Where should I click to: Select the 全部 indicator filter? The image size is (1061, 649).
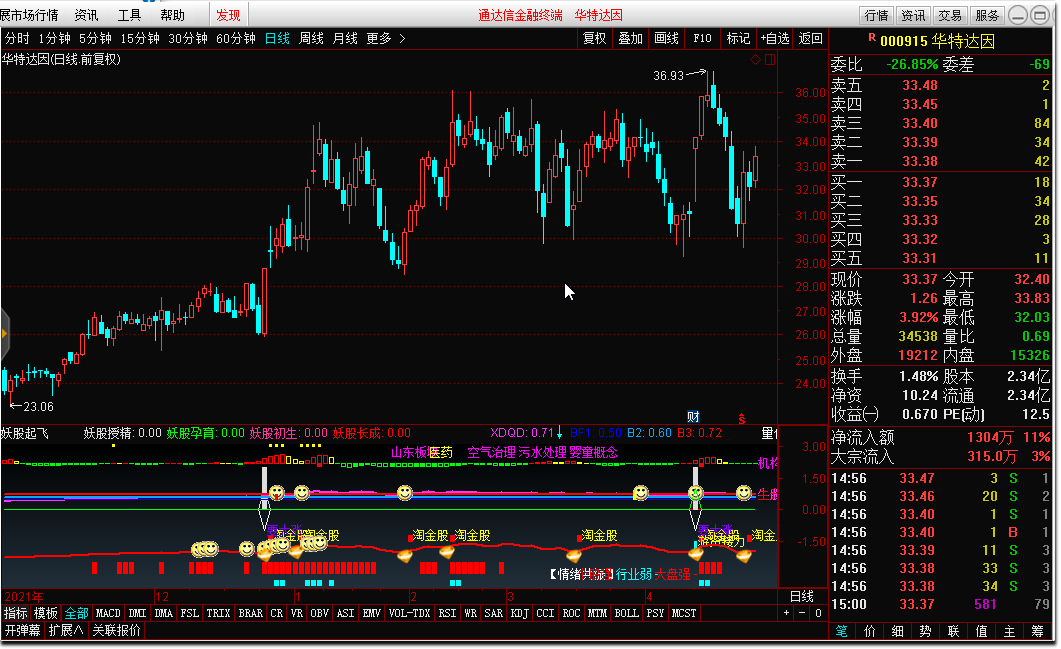[x=76, y=613]
